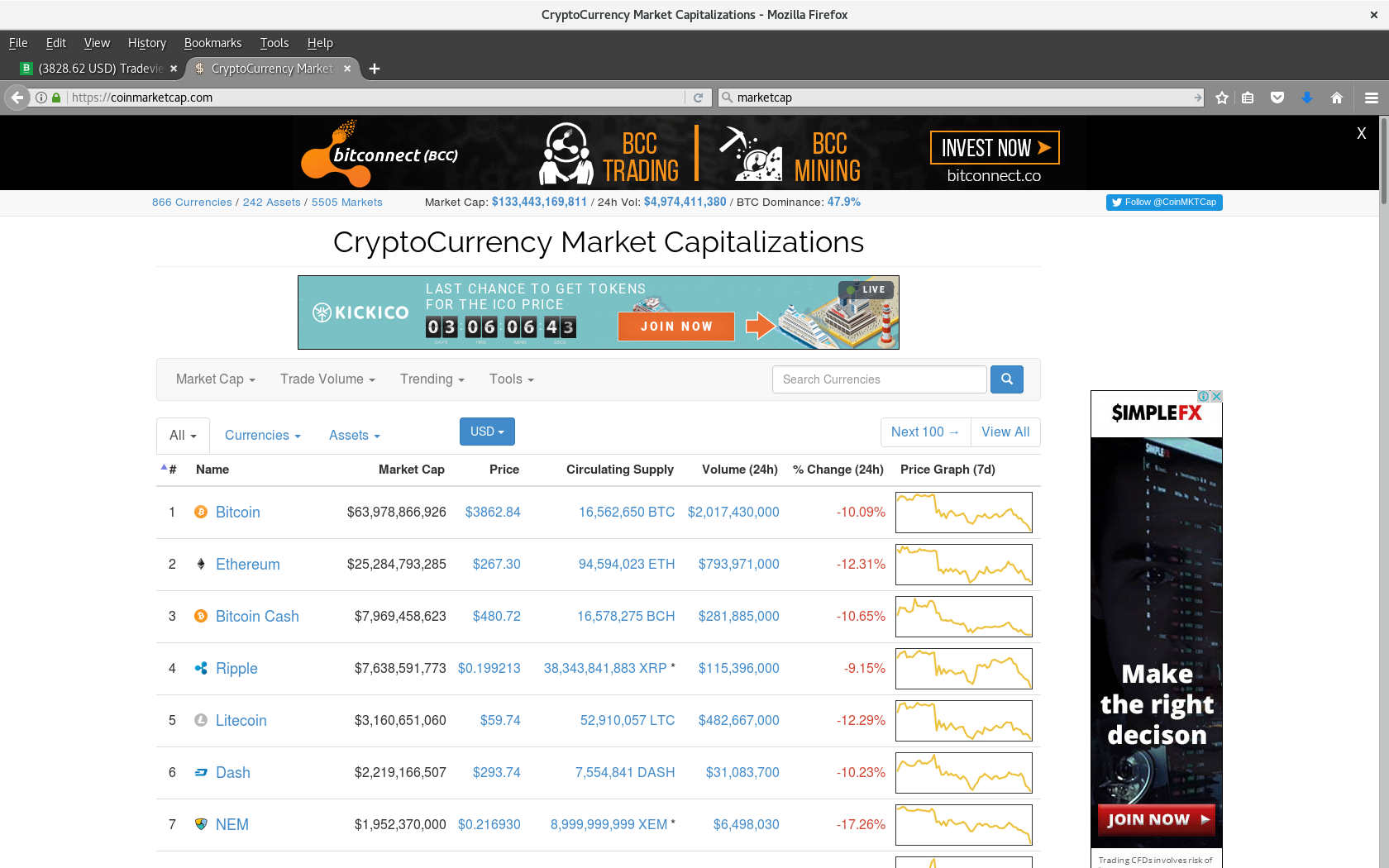
Task: Click the blue search magnifier button
Action: [1007, 379]
